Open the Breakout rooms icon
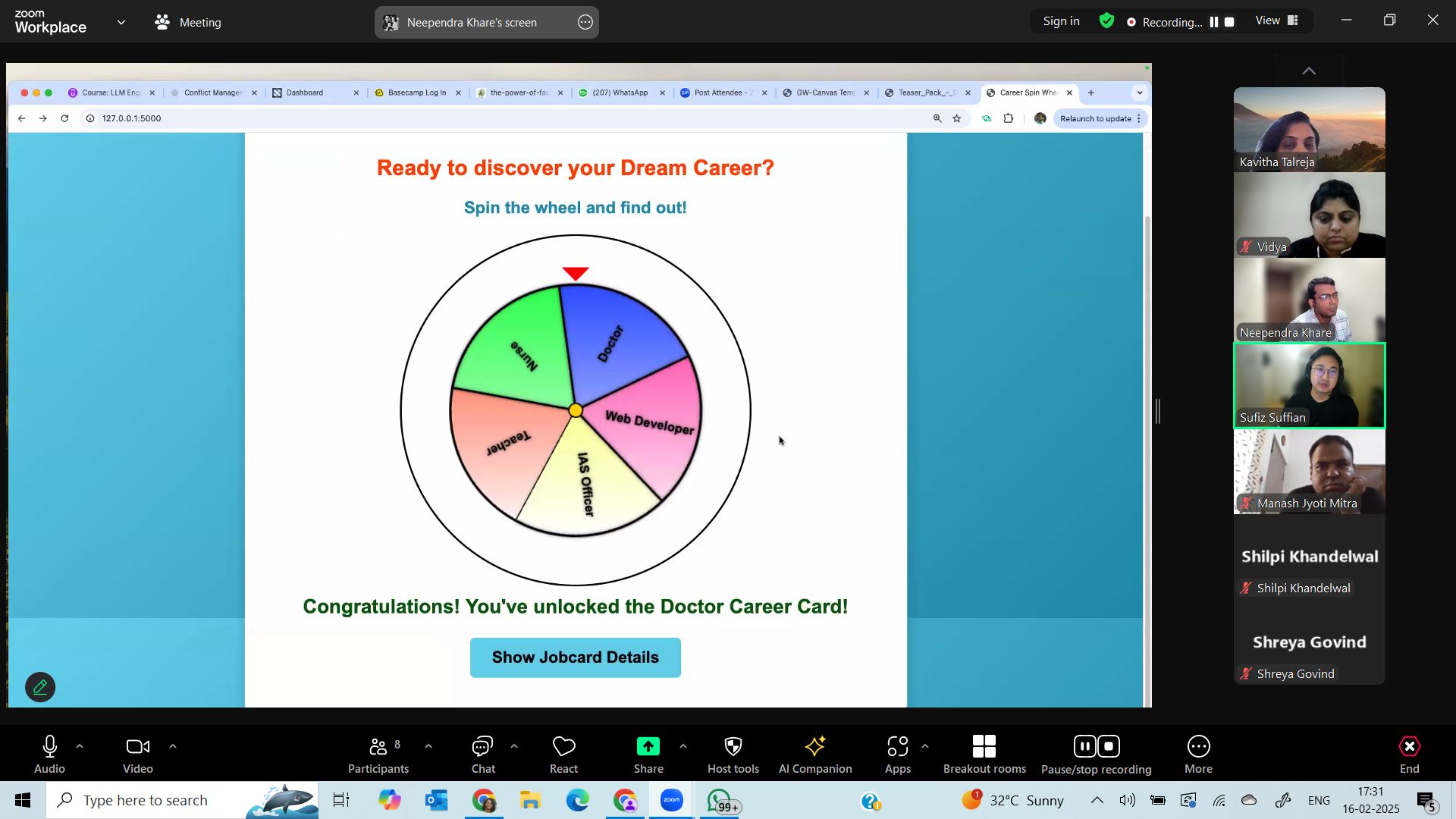The height and width of the screenshot is (819, 1456). click(984, 747)
